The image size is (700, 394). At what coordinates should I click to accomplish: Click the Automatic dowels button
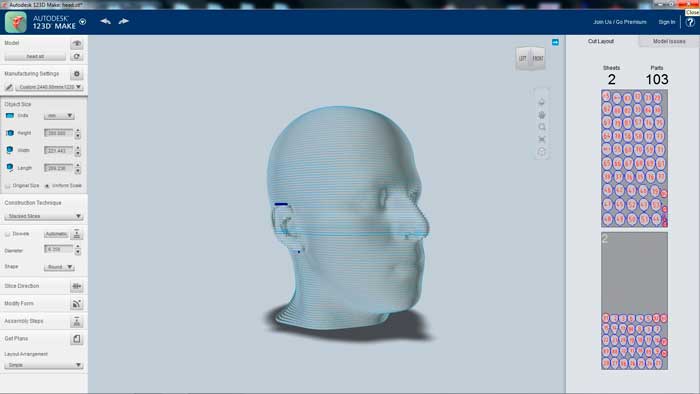point(56,234)
